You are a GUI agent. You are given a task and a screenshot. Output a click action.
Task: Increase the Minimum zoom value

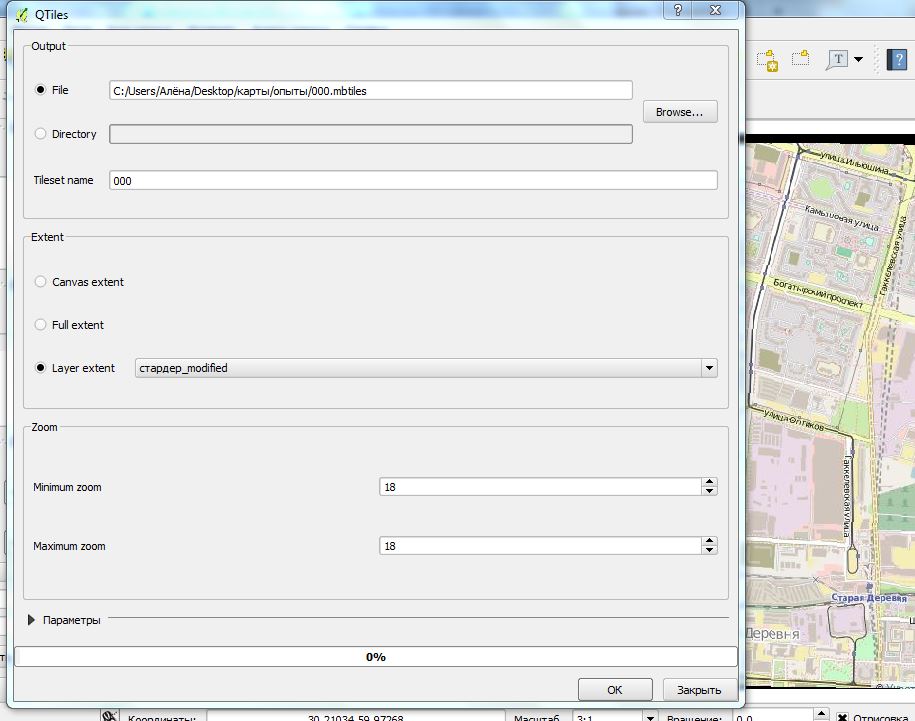(x=709, y=482)
